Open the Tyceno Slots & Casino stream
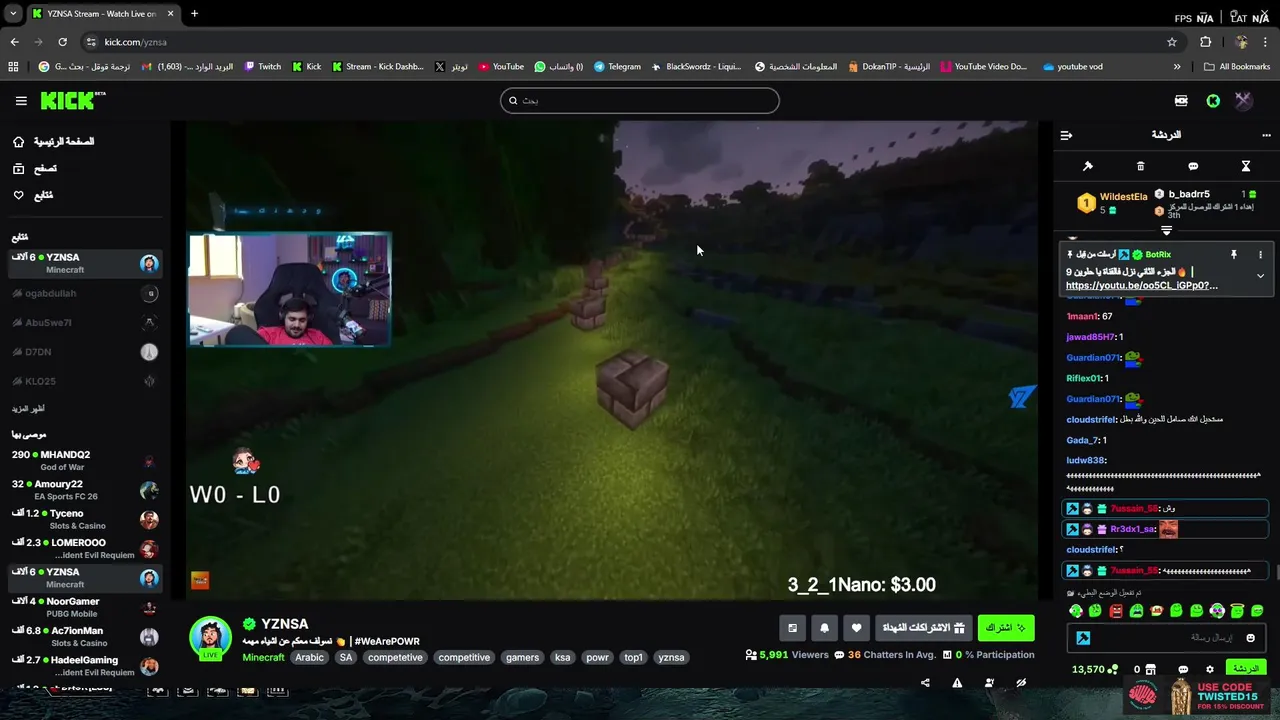Viewport: 1280px width, 720px height. [85, 520]
